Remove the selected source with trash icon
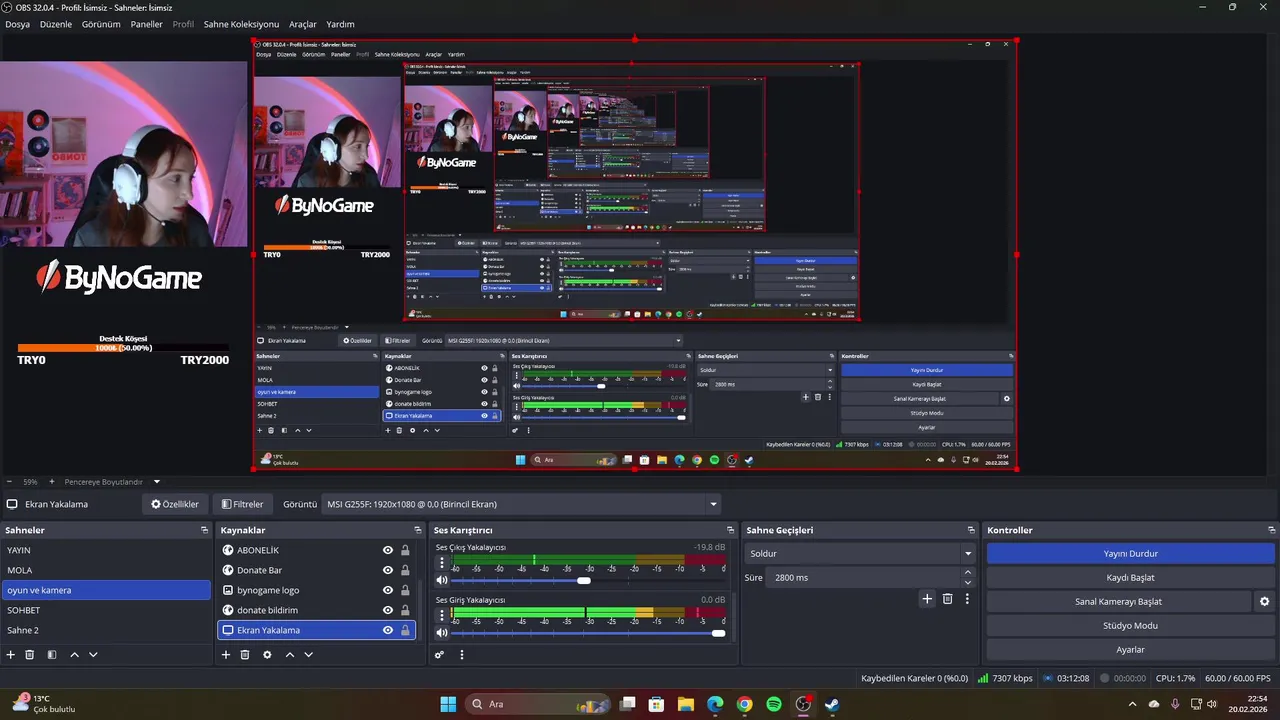The height and width of the screenshot is (720, 1280). 245,655
